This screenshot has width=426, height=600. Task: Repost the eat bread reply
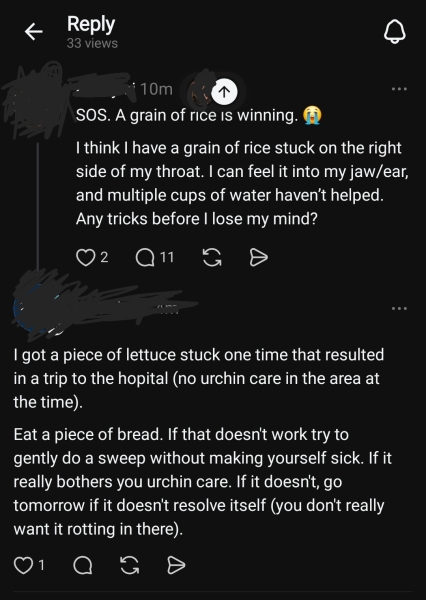pyautogui.click(x=129, y=565)
